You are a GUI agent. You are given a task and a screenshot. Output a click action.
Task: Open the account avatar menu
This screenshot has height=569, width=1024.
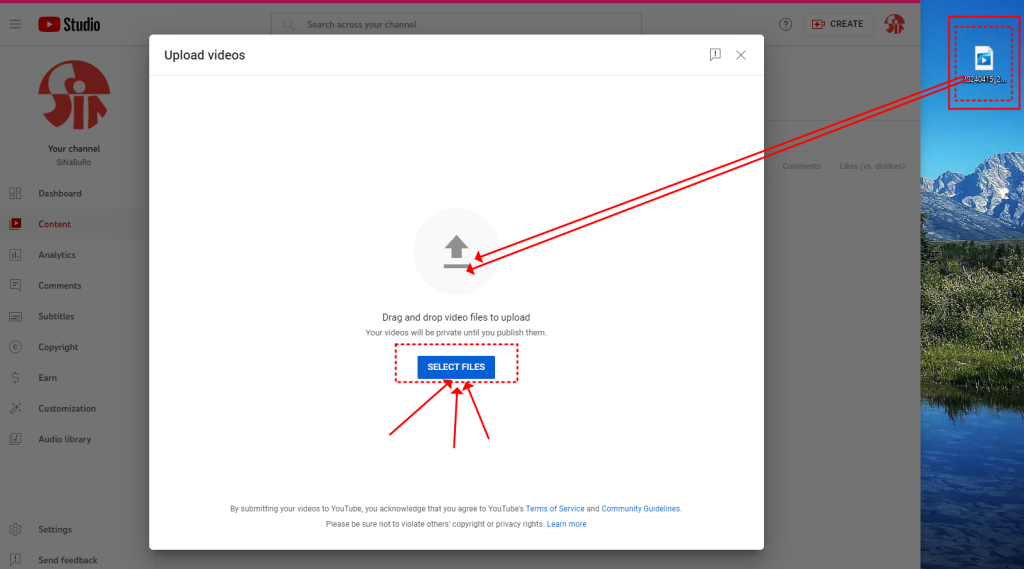894,24
